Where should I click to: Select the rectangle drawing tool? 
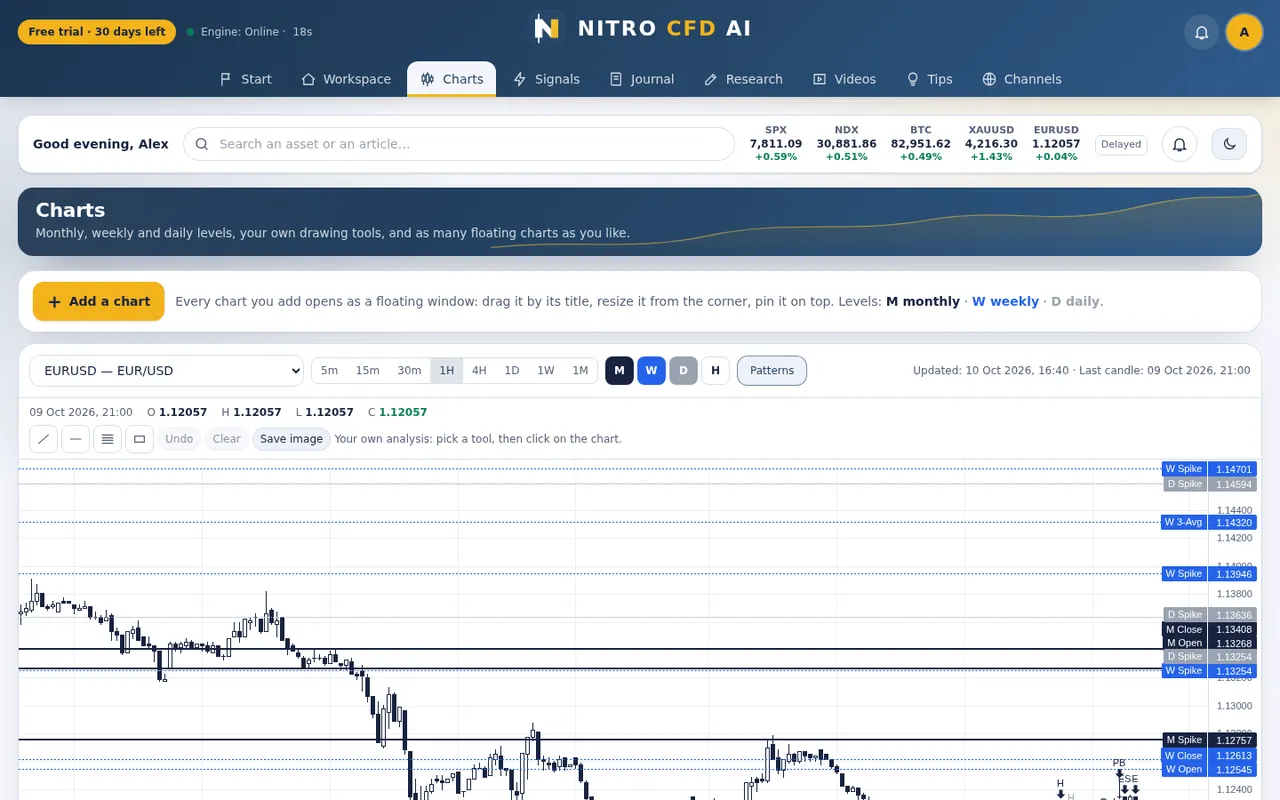139,439
